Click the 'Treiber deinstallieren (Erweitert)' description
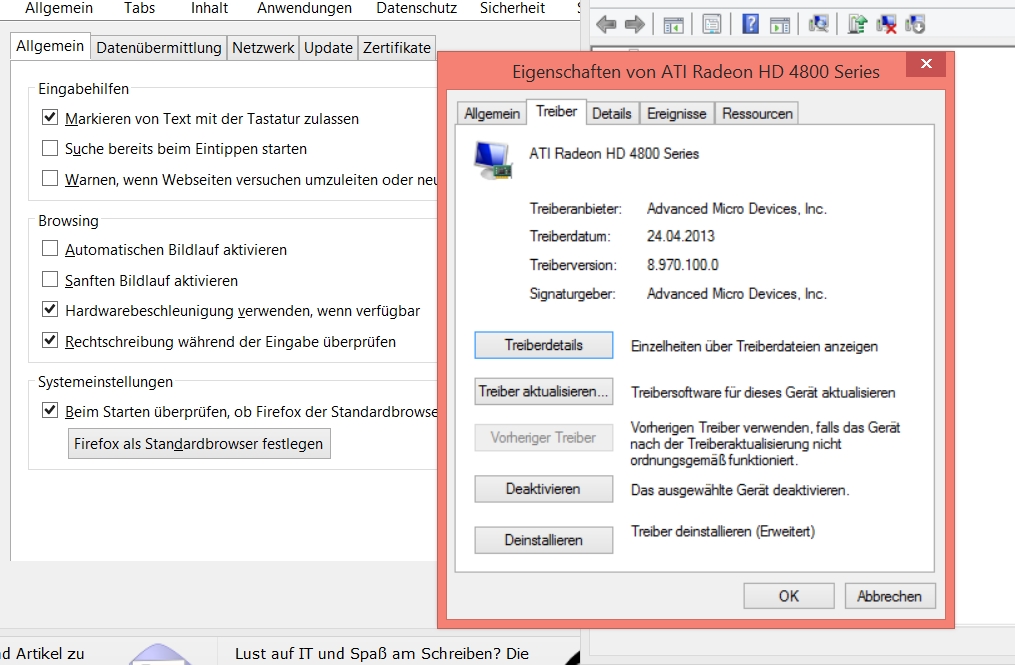Viewport: 1015px width, 665px height. point(722,532)
